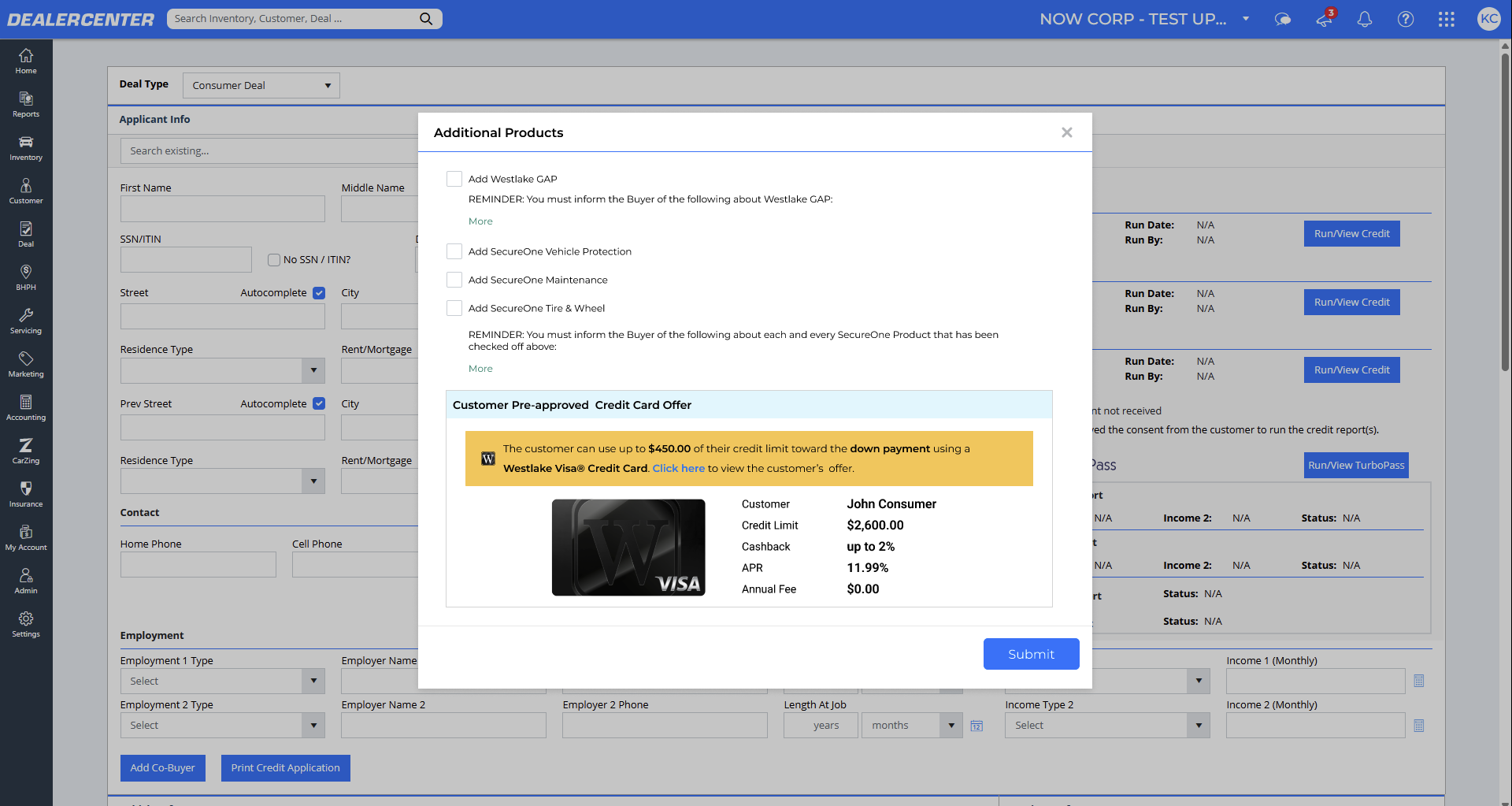
Task: Open Insurance in the sidebar
Action: tap(26, 495)
